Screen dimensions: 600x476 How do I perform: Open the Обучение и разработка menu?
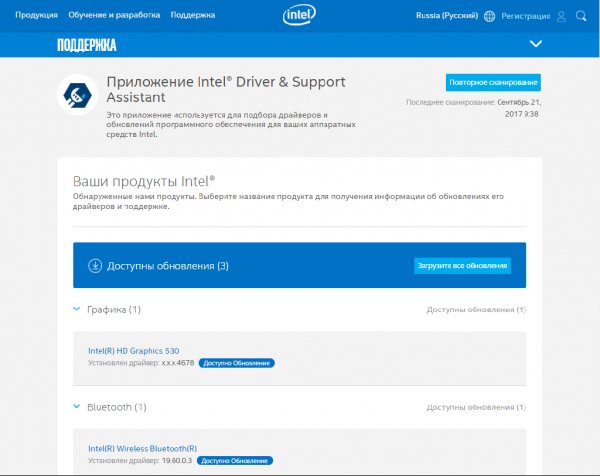pos(114,15)
